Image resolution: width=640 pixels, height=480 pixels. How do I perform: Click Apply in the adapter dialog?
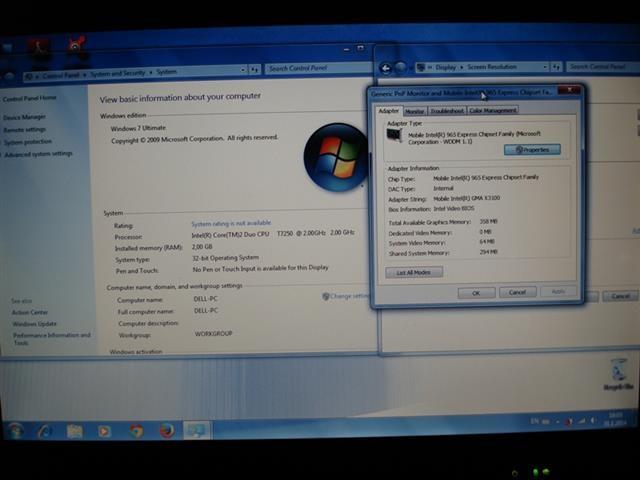[558, 291]
